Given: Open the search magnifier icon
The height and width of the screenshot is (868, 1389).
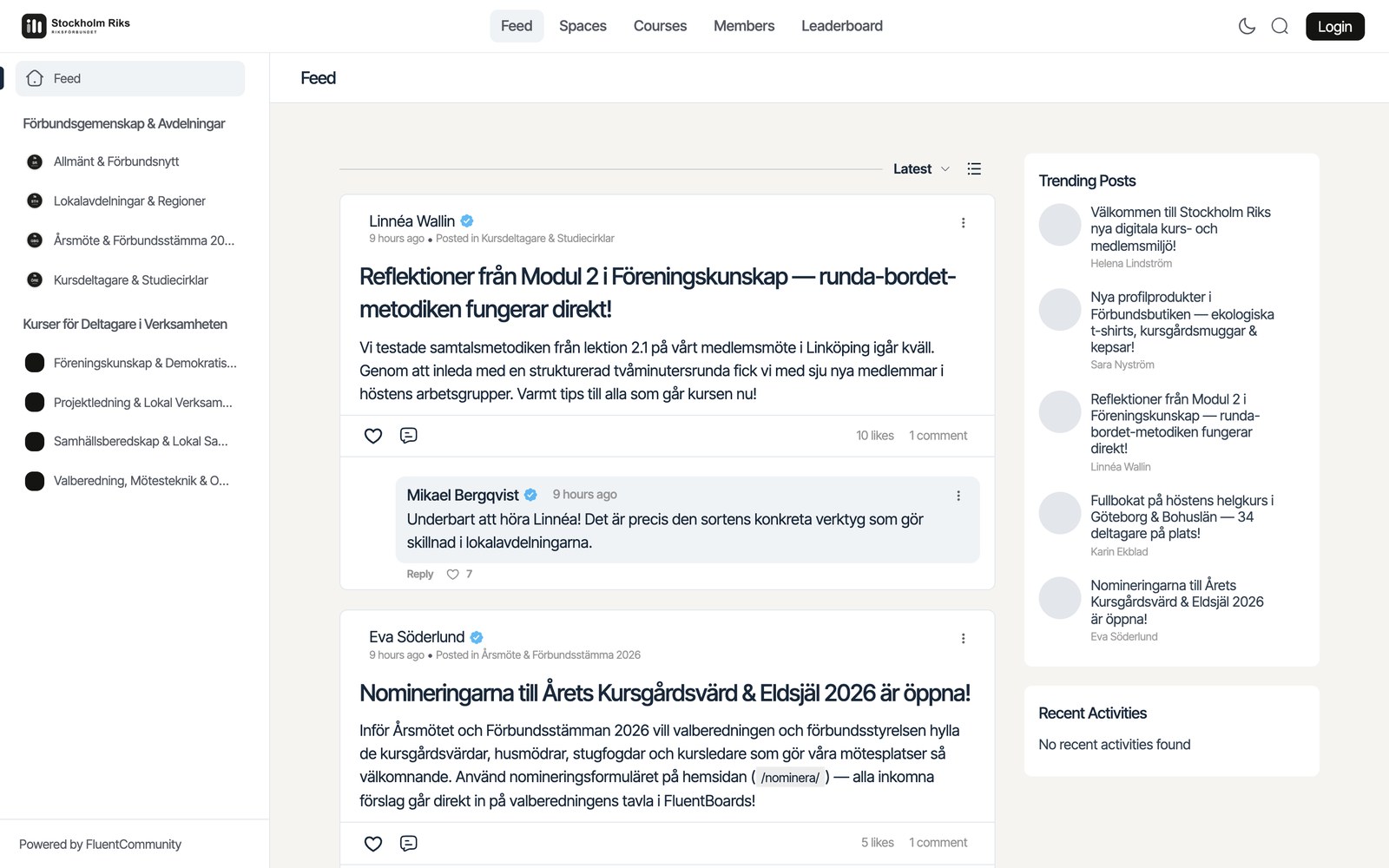Looking at the screenshot, I should [1280, 26].
